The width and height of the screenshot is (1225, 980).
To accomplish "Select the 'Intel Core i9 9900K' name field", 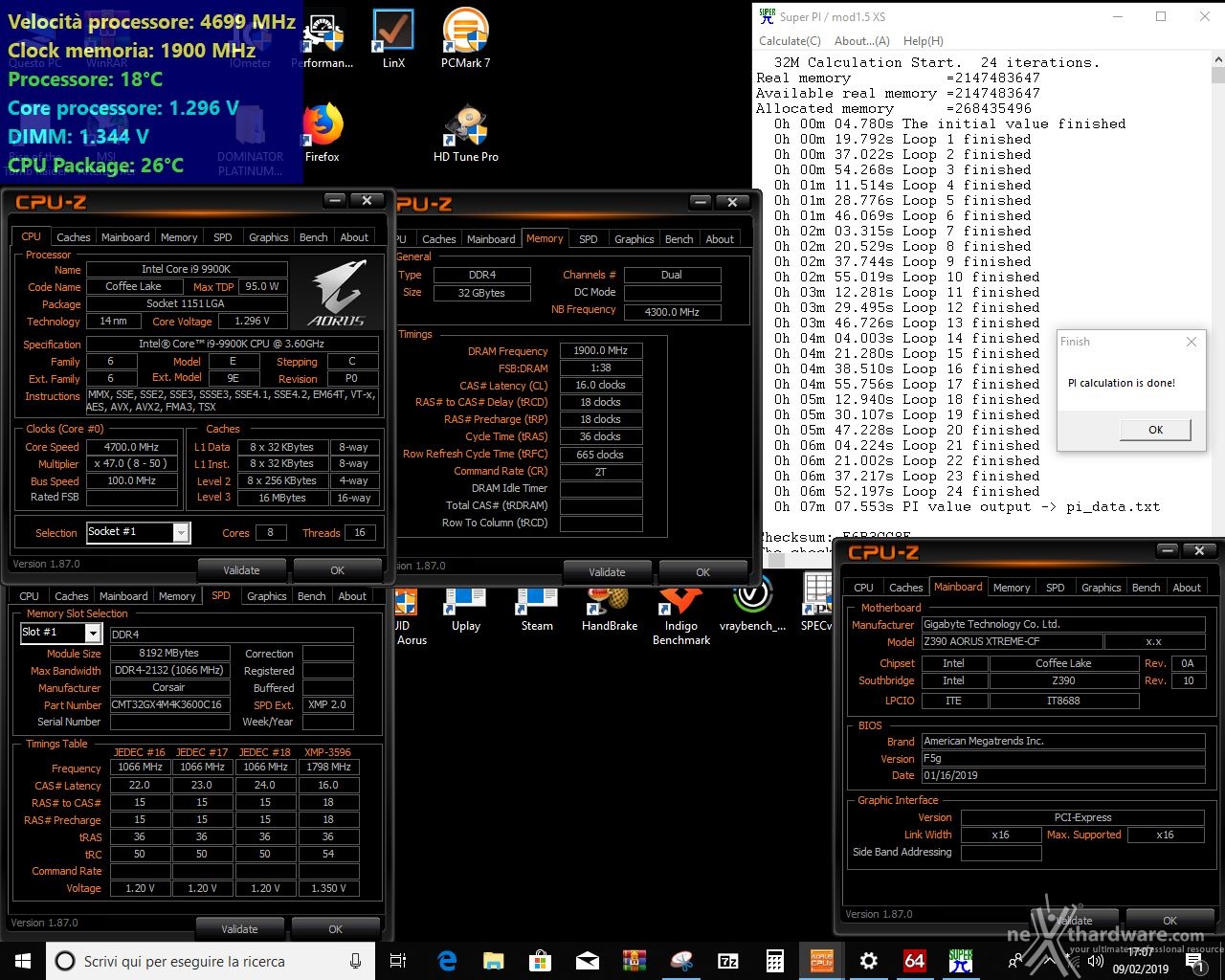I will pos(187,269).
